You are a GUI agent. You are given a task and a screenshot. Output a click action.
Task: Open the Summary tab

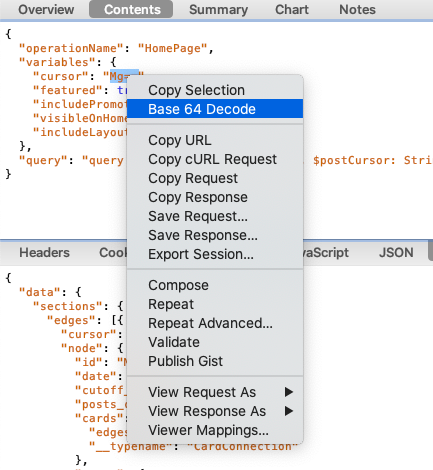[x=218, y=10]
